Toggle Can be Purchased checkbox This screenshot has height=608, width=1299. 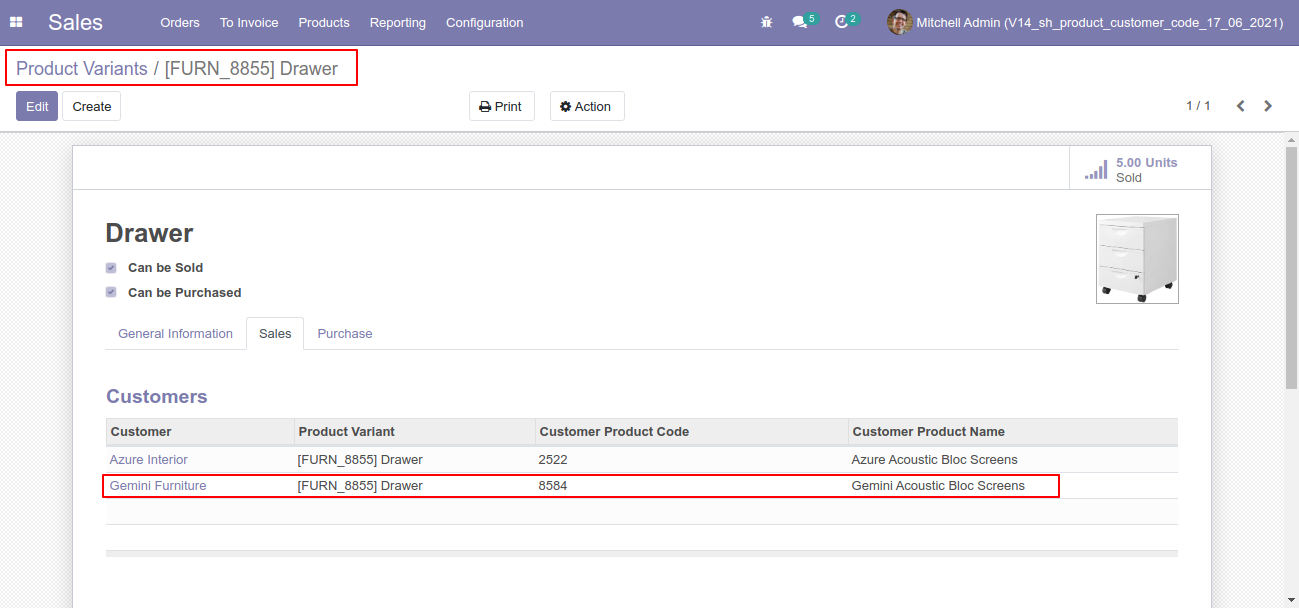(x=111, y=293)
